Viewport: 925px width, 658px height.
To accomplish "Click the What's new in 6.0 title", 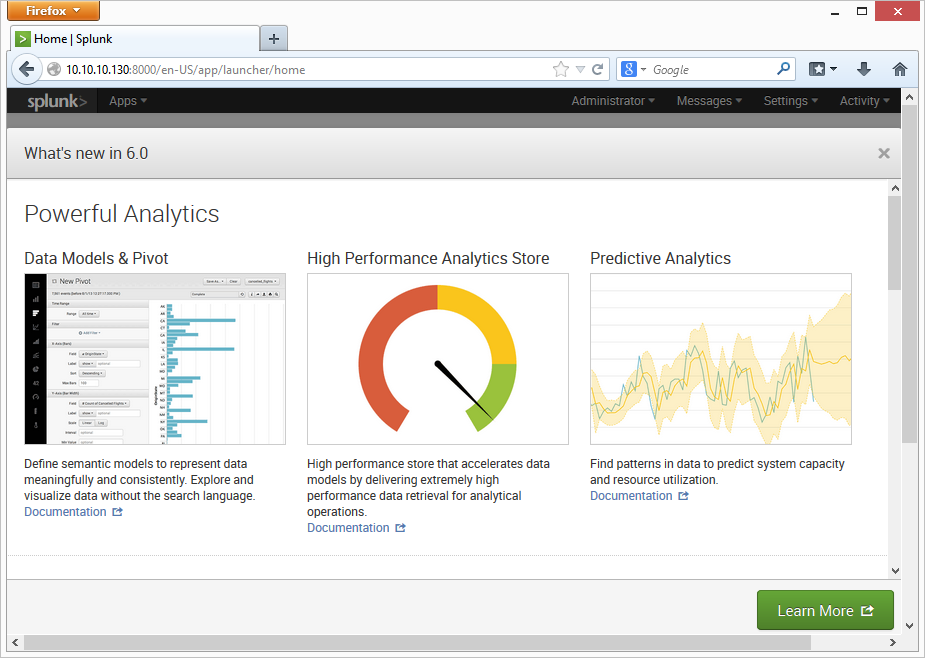I will [x=86, y=153].
